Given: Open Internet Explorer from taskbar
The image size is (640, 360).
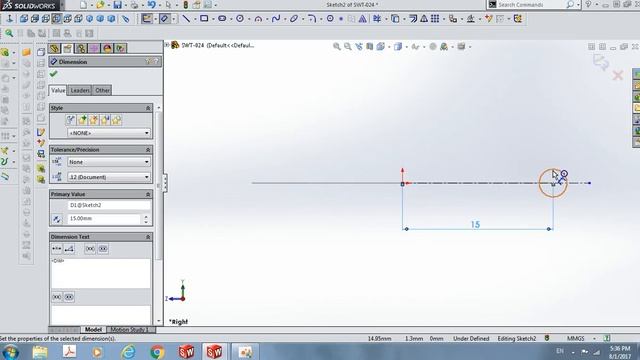Looking at the screenshot, I should click(128, 352).
